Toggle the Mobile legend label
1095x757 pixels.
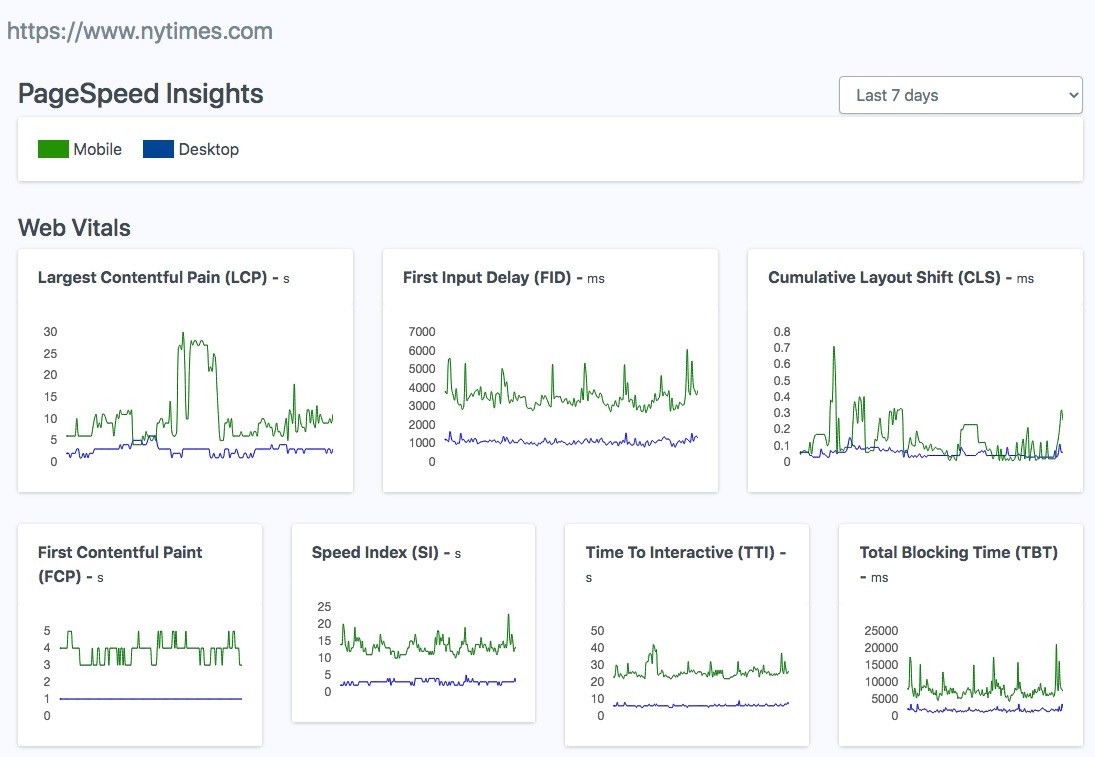click(98, 149)
